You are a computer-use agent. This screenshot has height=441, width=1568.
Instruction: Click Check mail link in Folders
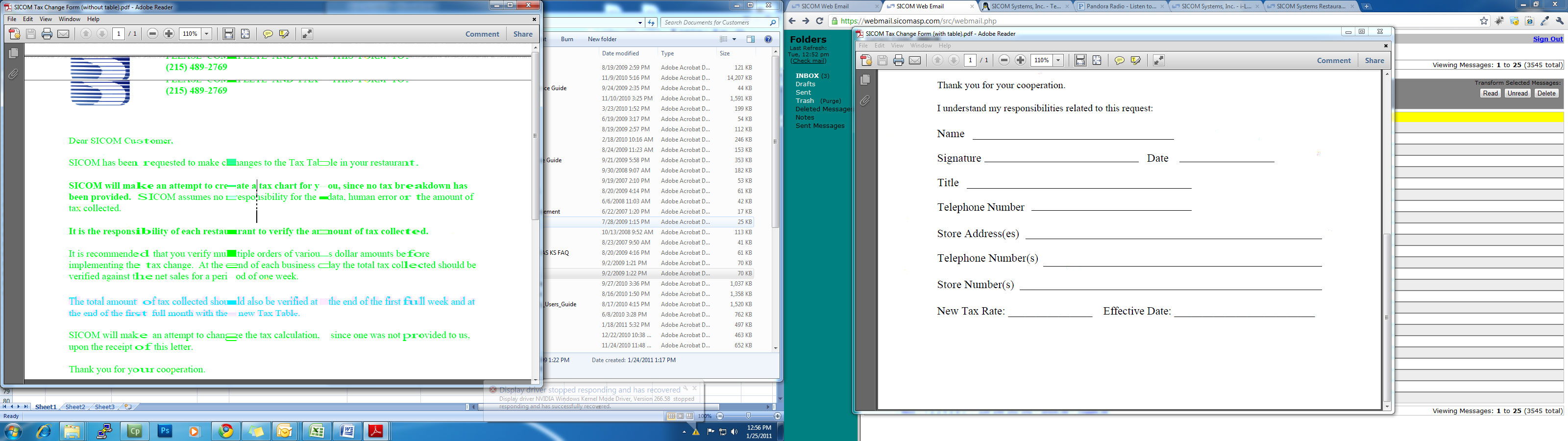pyautogui.click(x=808, y=61)
